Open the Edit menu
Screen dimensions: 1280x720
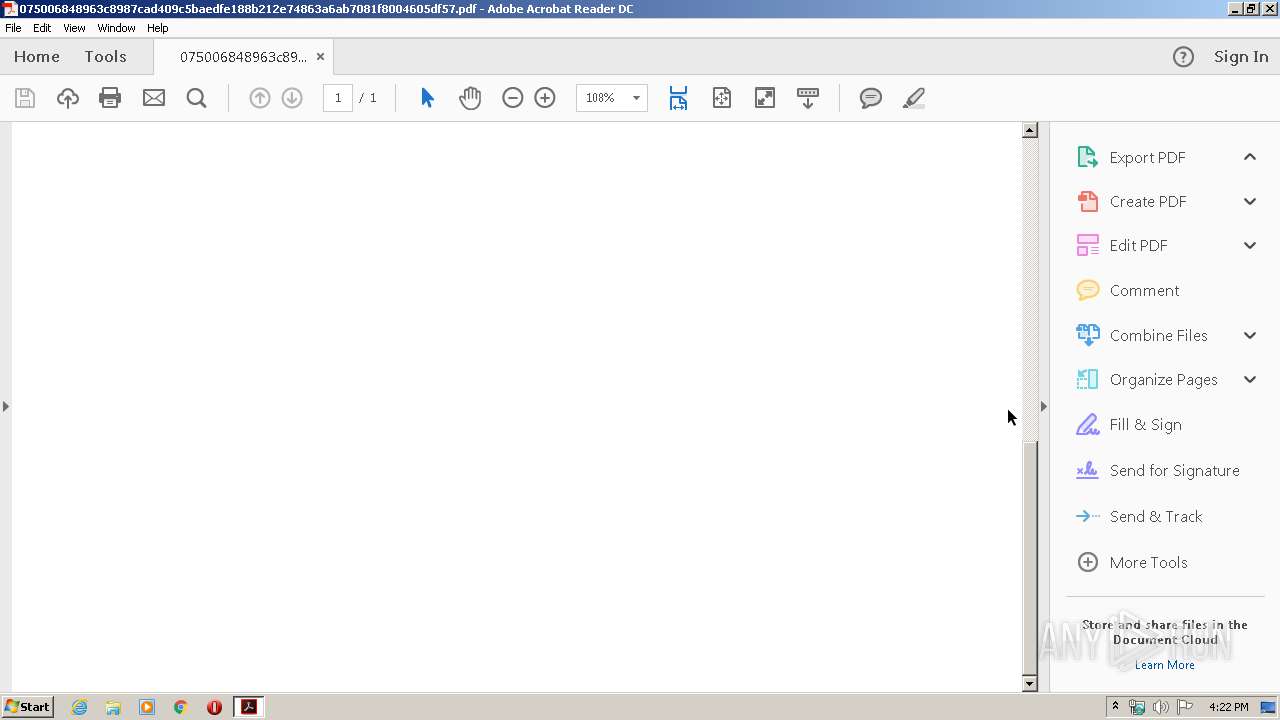(42, 28)
